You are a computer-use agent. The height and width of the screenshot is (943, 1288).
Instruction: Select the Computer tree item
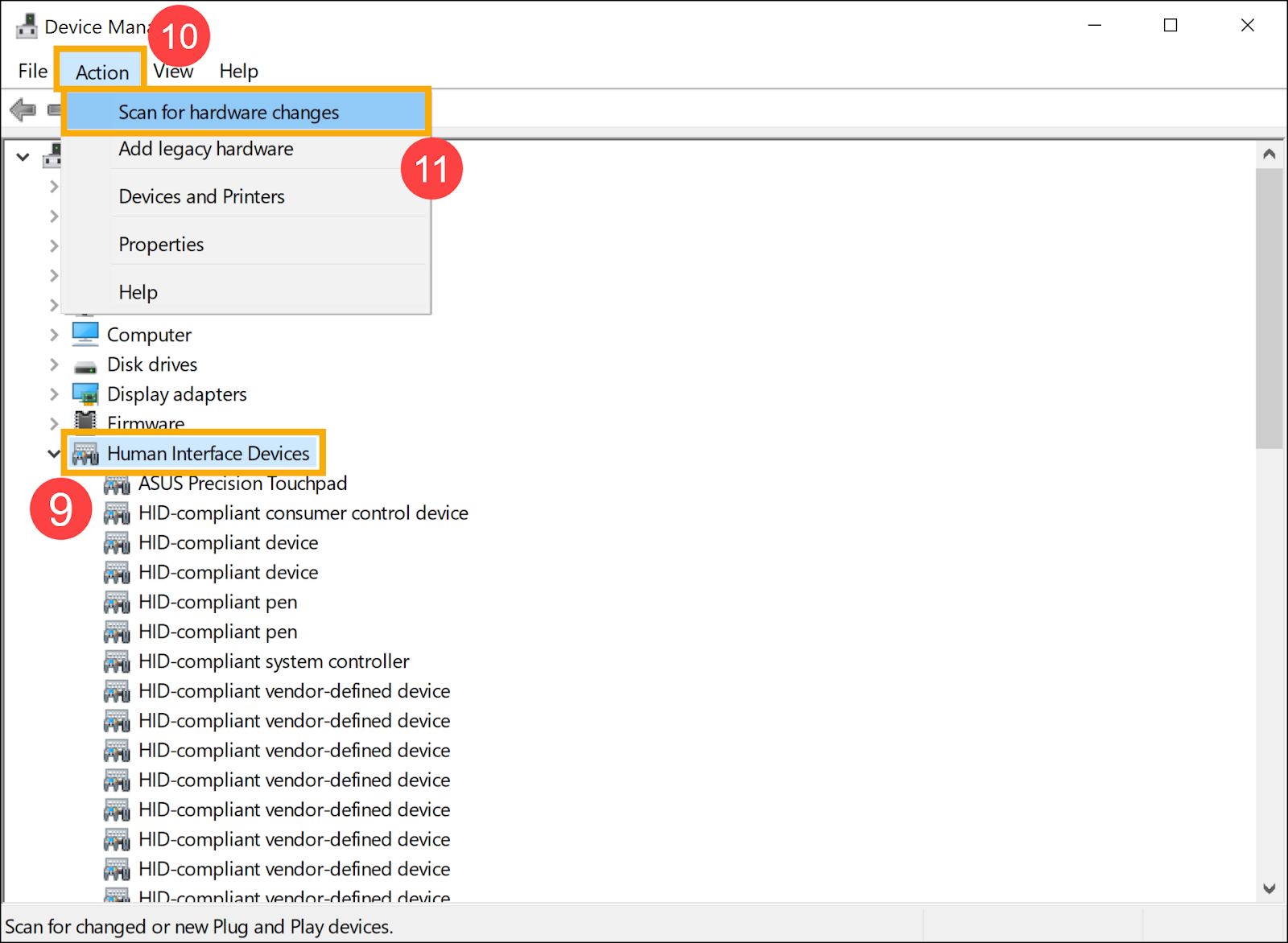149,335
